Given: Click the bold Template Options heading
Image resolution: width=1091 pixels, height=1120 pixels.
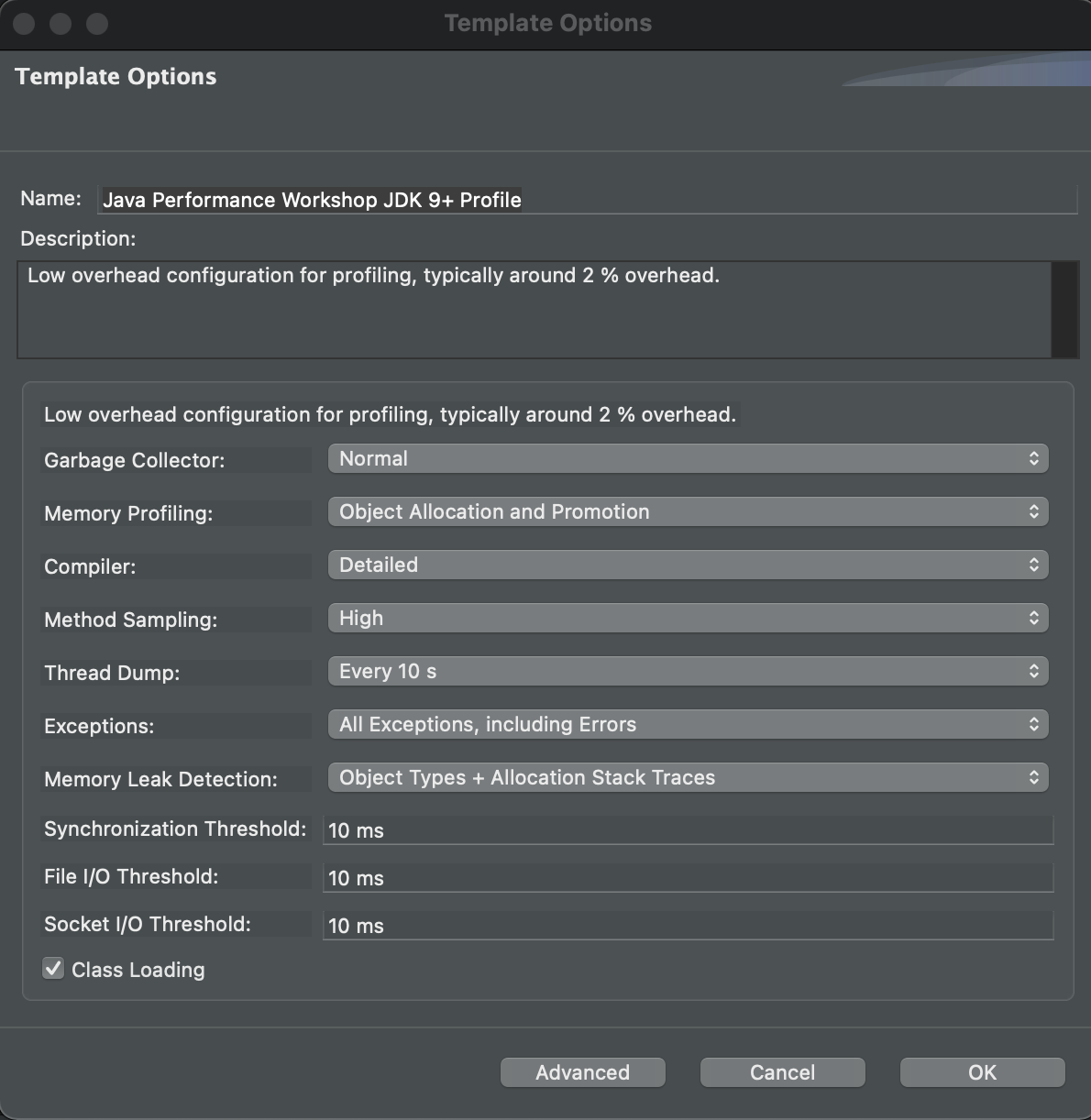Looking at the screenshot, I should pyautogui.click(x=116, y=76).
